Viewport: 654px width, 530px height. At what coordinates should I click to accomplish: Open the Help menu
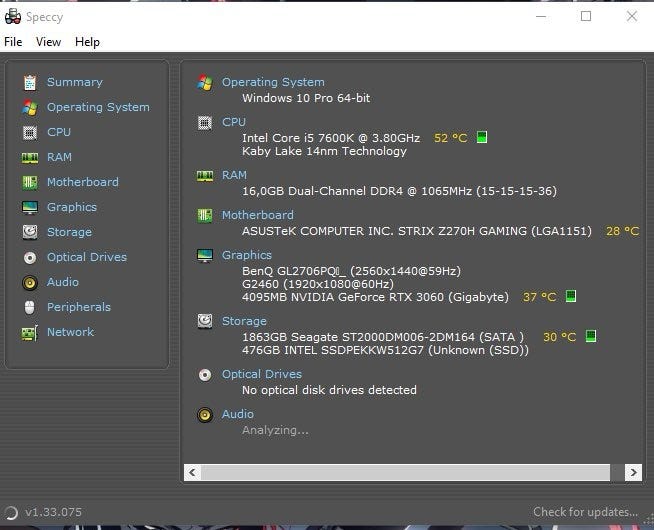pos(87,42)
